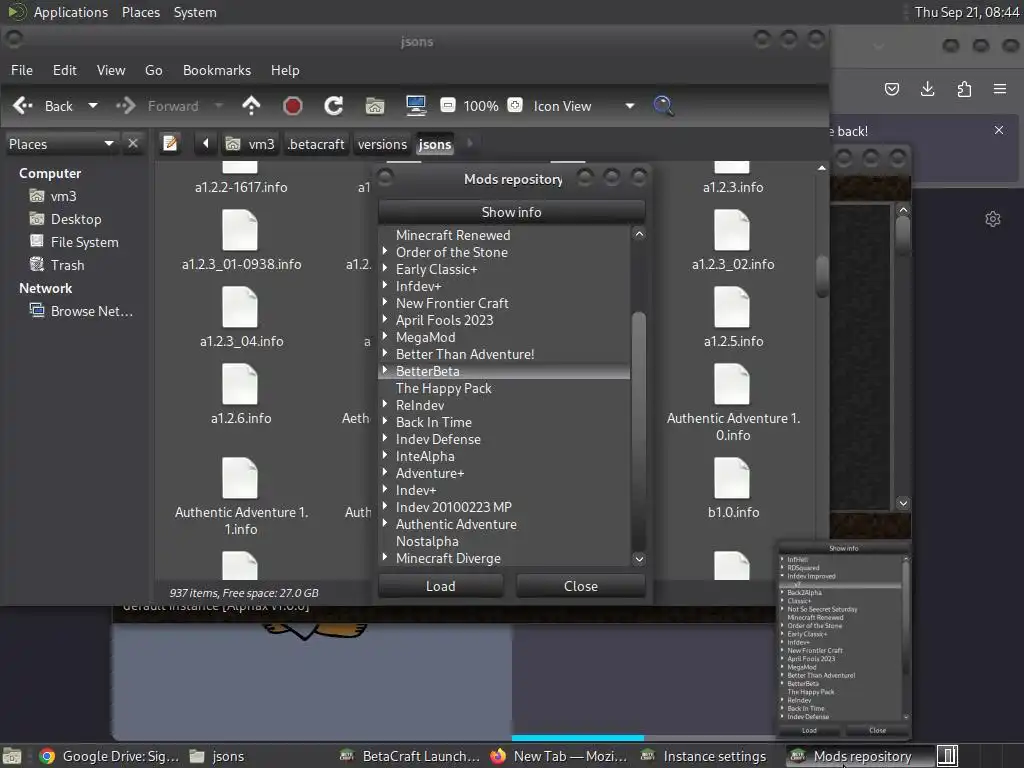
Task: Expand the Better Than Adventure! entry
Action: point(385,353)
